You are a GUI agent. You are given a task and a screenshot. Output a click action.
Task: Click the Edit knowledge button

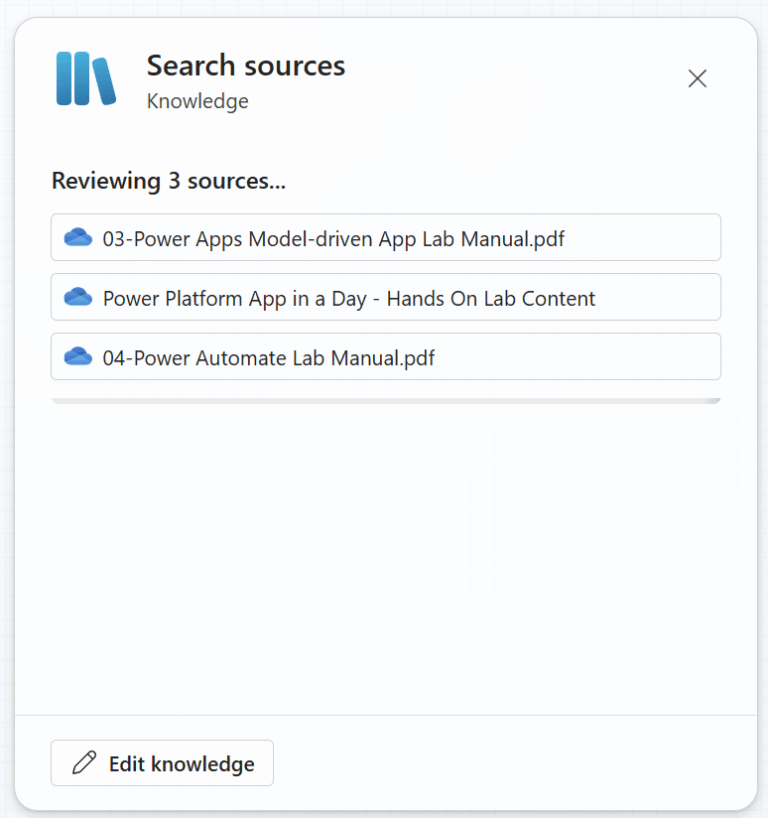pos(161,762)
